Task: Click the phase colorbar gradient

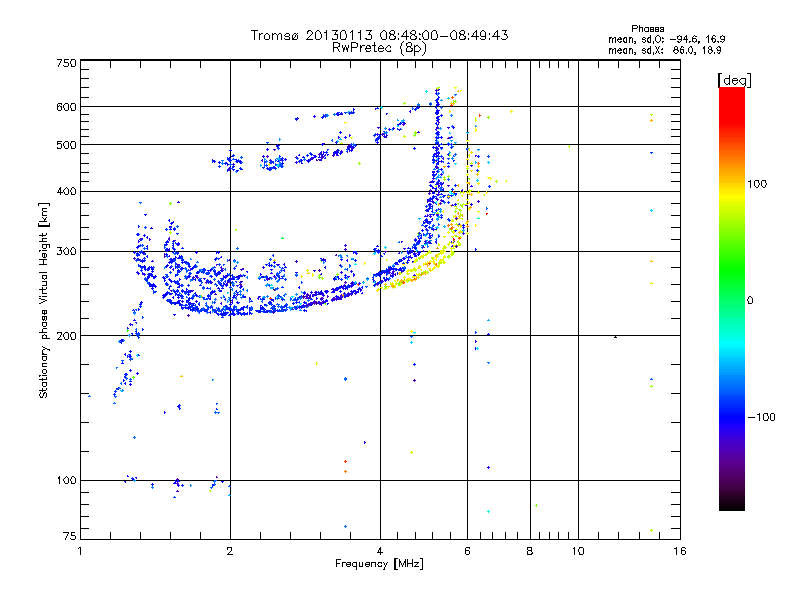Action: [x=732, y=298]
